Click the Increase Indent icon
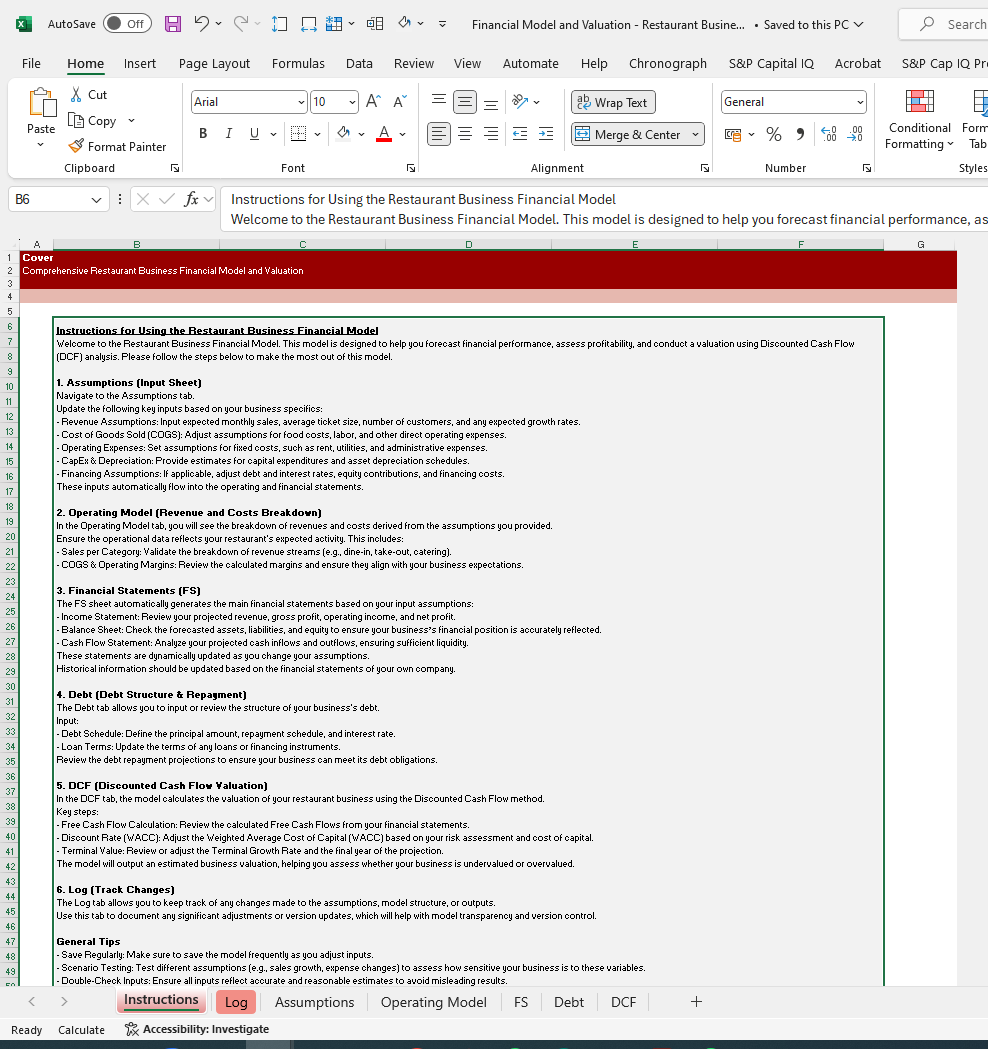Screen dimensions: 988x1049 tap(546, 134)
